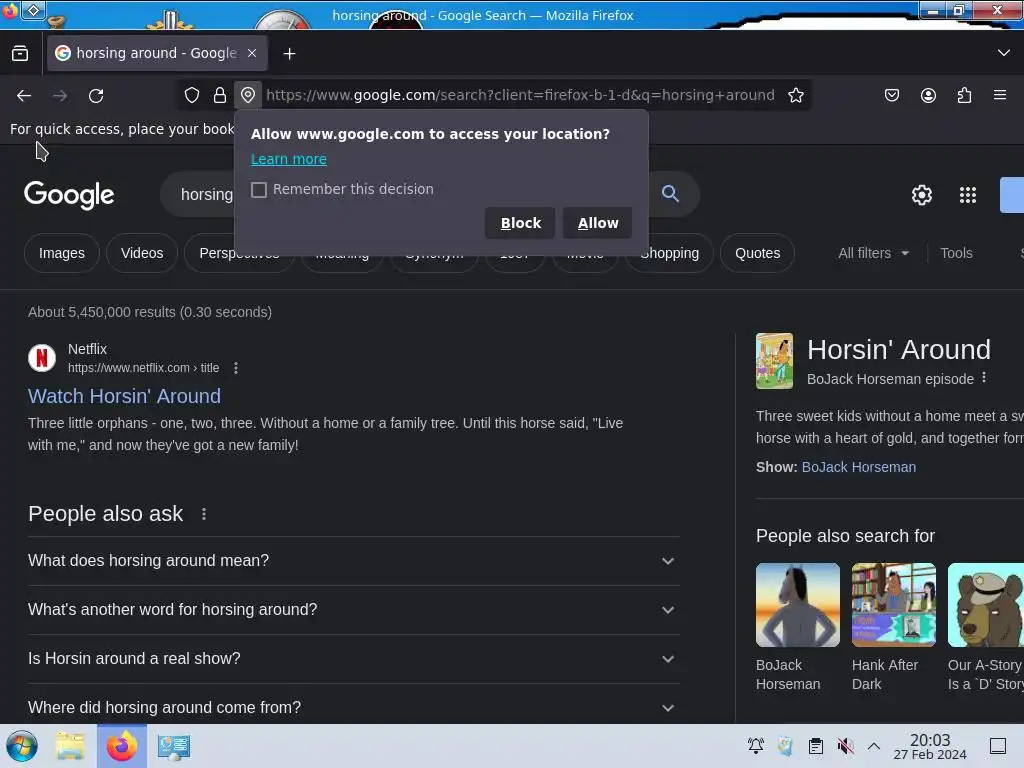Open Firefox View icon
The image size is (1024, 768).
(20, 54)
